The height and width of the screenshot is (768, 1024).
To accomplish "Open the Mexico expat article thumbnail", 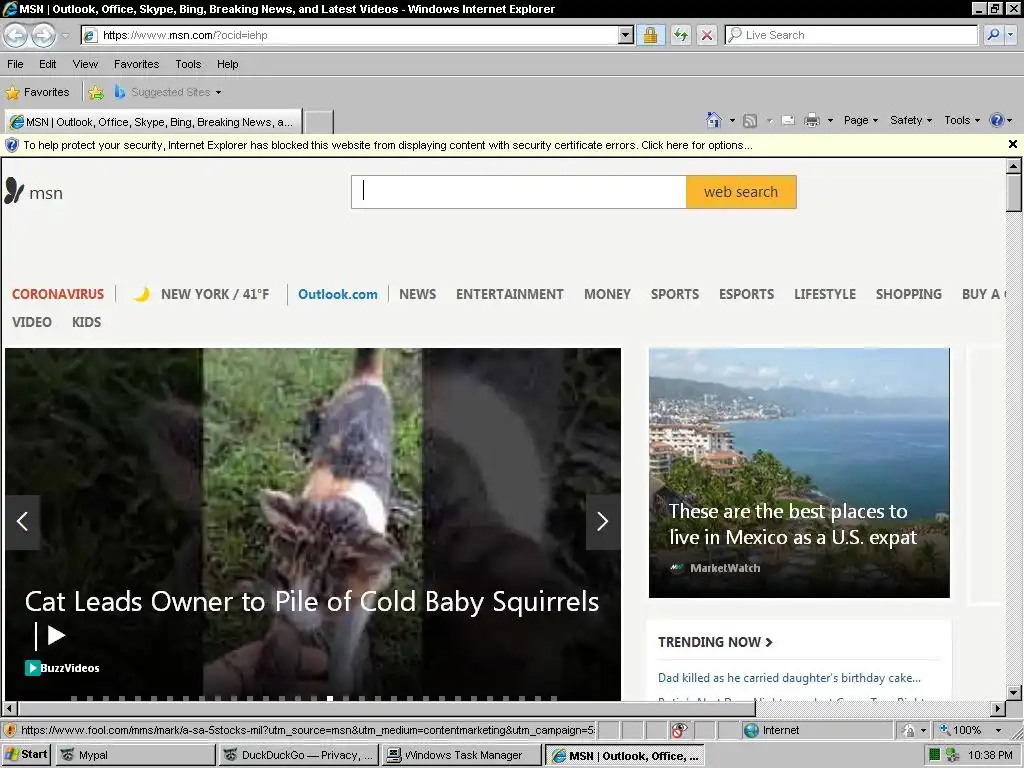I will tap(799, 473).
